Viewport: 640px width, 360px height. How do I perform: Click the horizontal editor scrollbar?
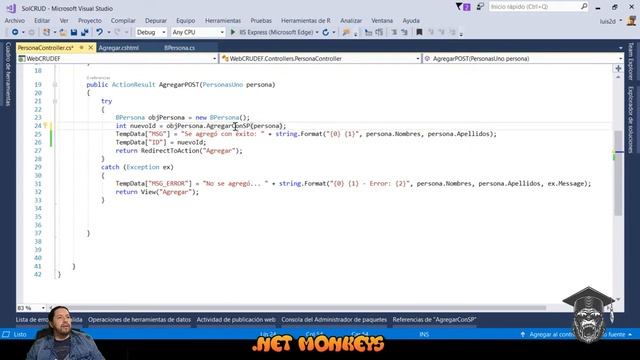tap(300, 308)
